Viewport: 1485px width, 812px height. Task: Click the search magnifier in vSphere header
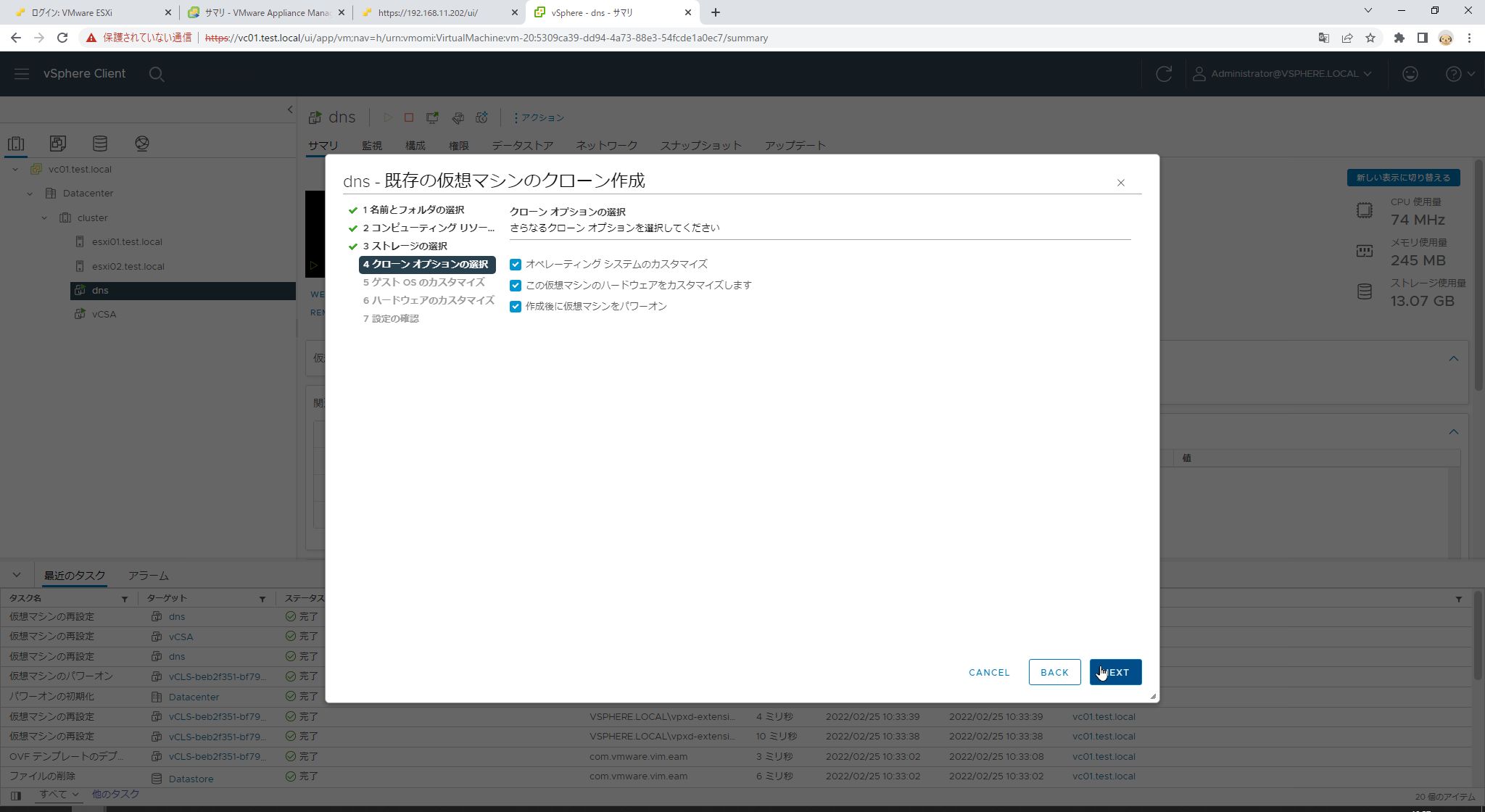click(157, 74)
